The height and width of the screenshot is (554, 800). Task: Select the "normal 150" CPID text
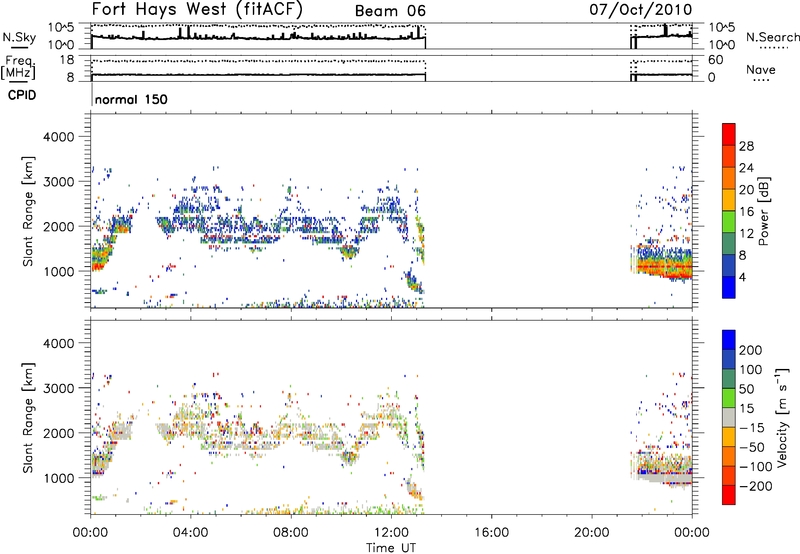click(x=131, y=99)
